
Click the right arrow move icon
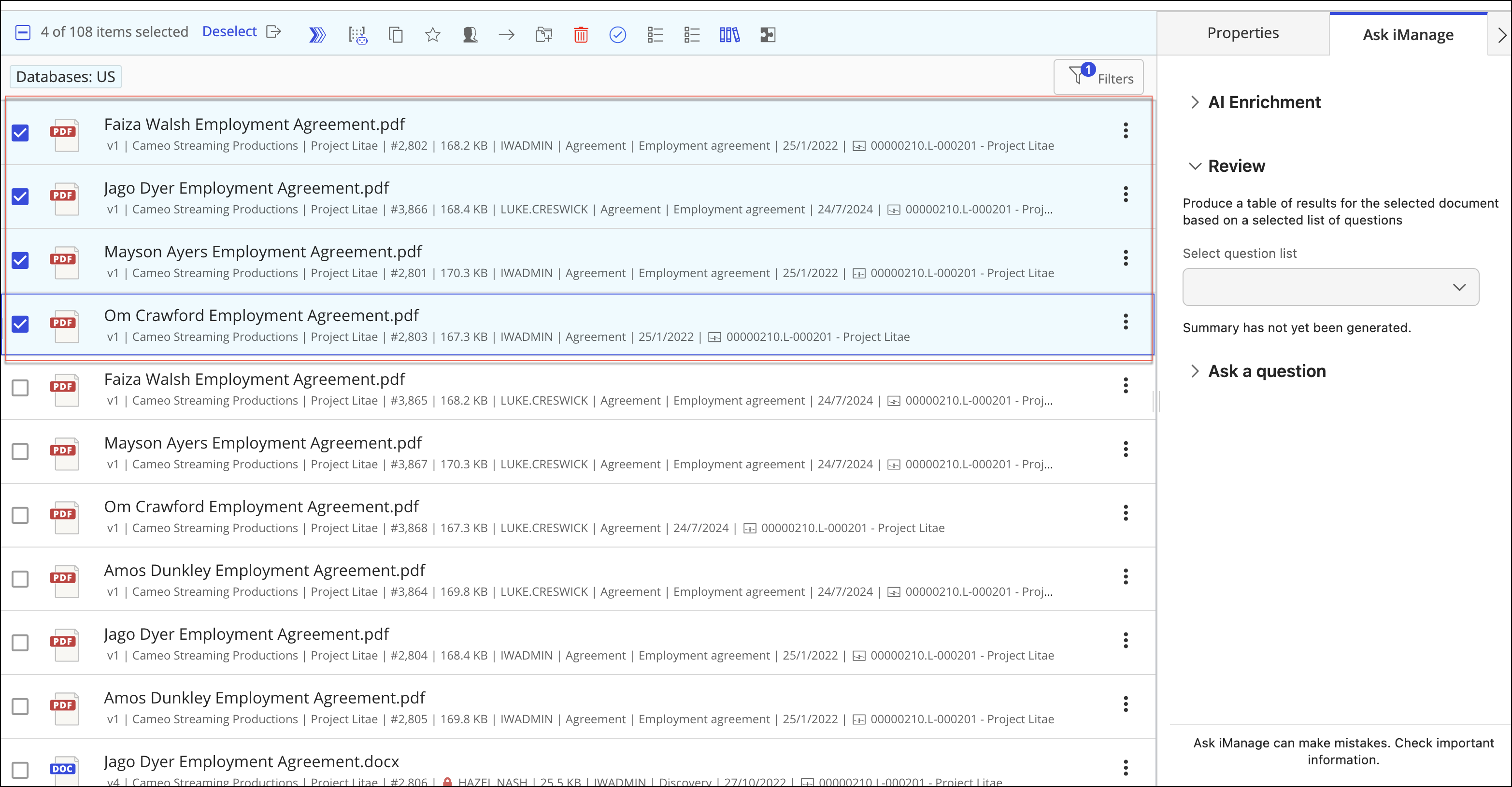pyautogui.click(x=507, y=35)
